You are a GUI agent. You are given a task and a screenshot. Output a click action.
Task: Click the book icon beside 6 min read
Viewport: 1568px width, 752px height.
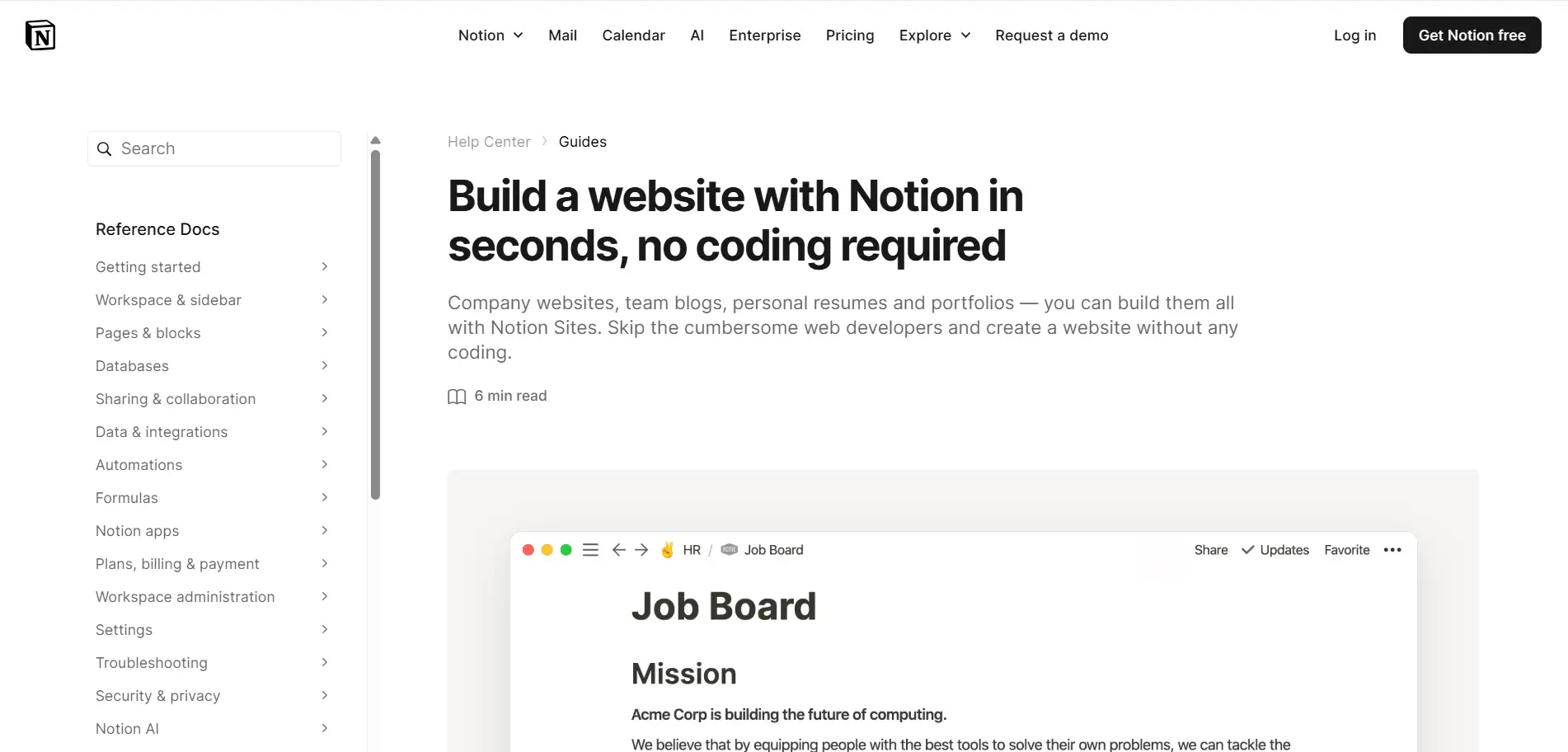(x=457, y=397)
